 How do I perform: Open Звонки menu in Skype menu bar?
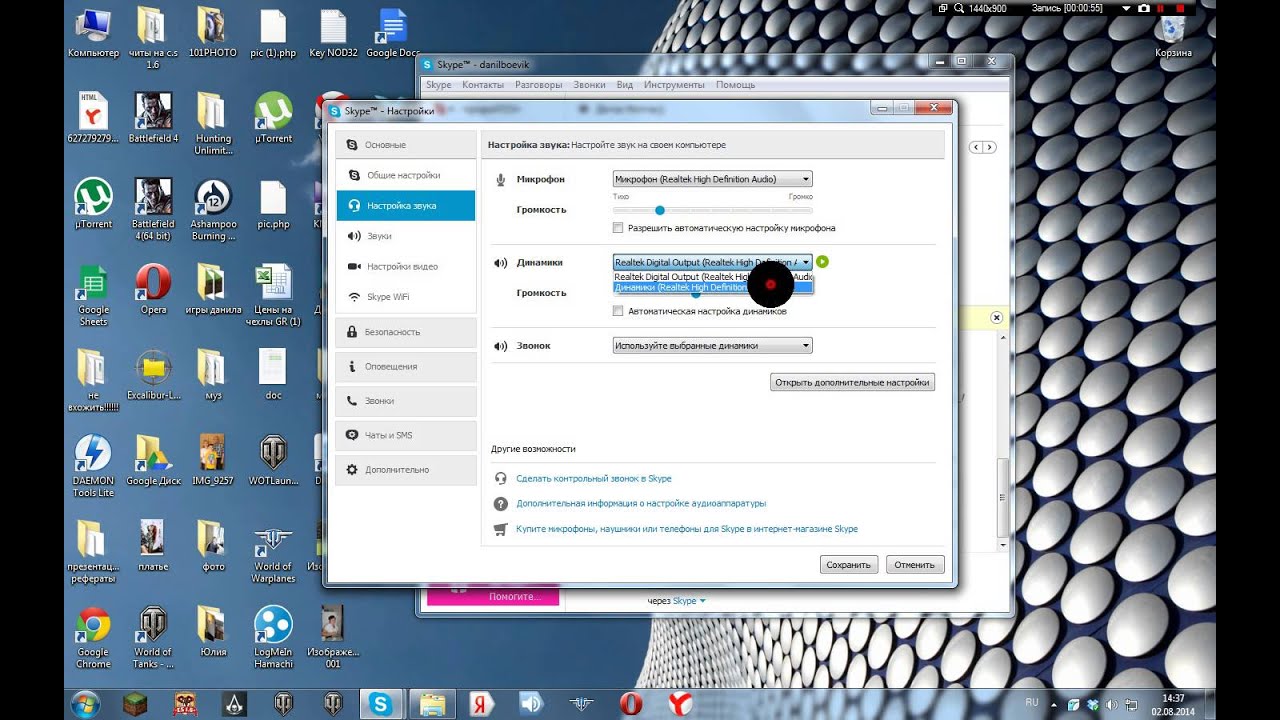[x=589, y=85]
